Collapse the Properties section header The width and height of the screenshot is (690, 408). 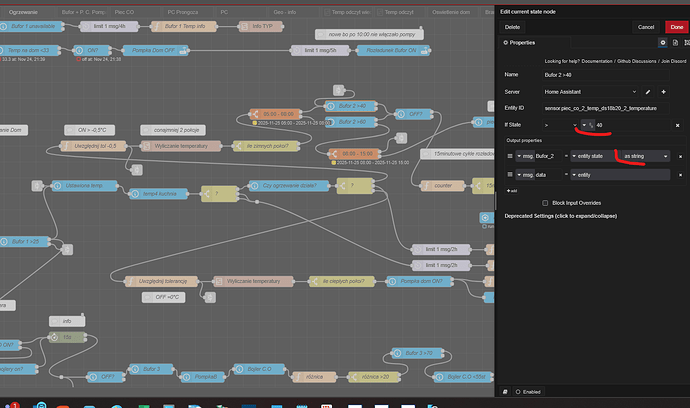521,43
